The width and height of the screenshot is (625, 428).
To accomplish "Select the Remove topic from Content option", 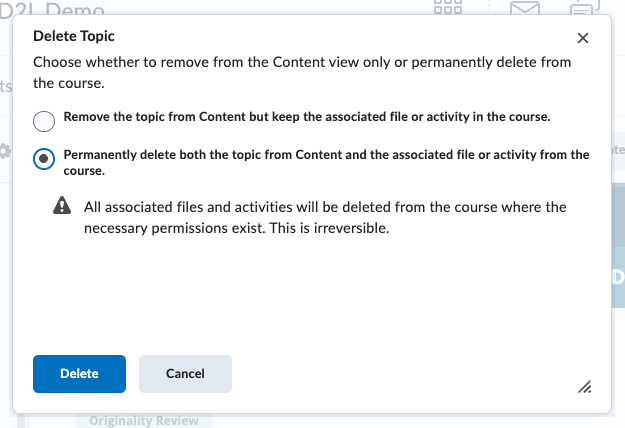I will [44, 121].
